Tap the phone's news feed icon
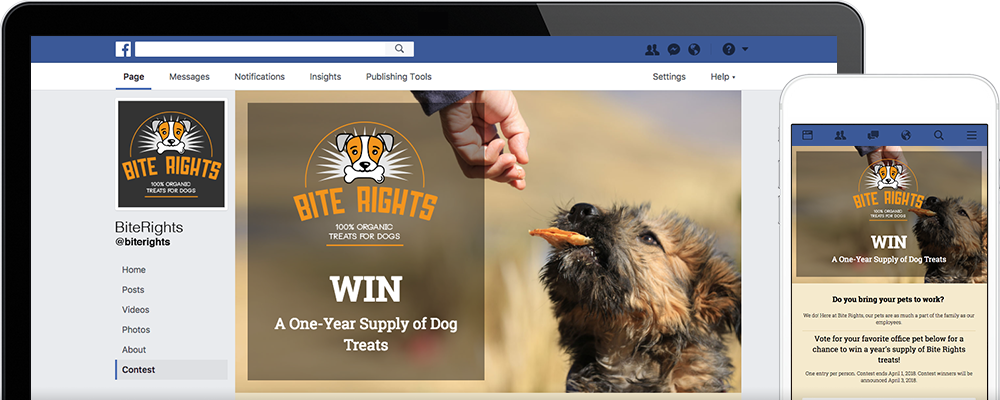The height and width of the screenshot is (400, 1000). coord(807,135)
